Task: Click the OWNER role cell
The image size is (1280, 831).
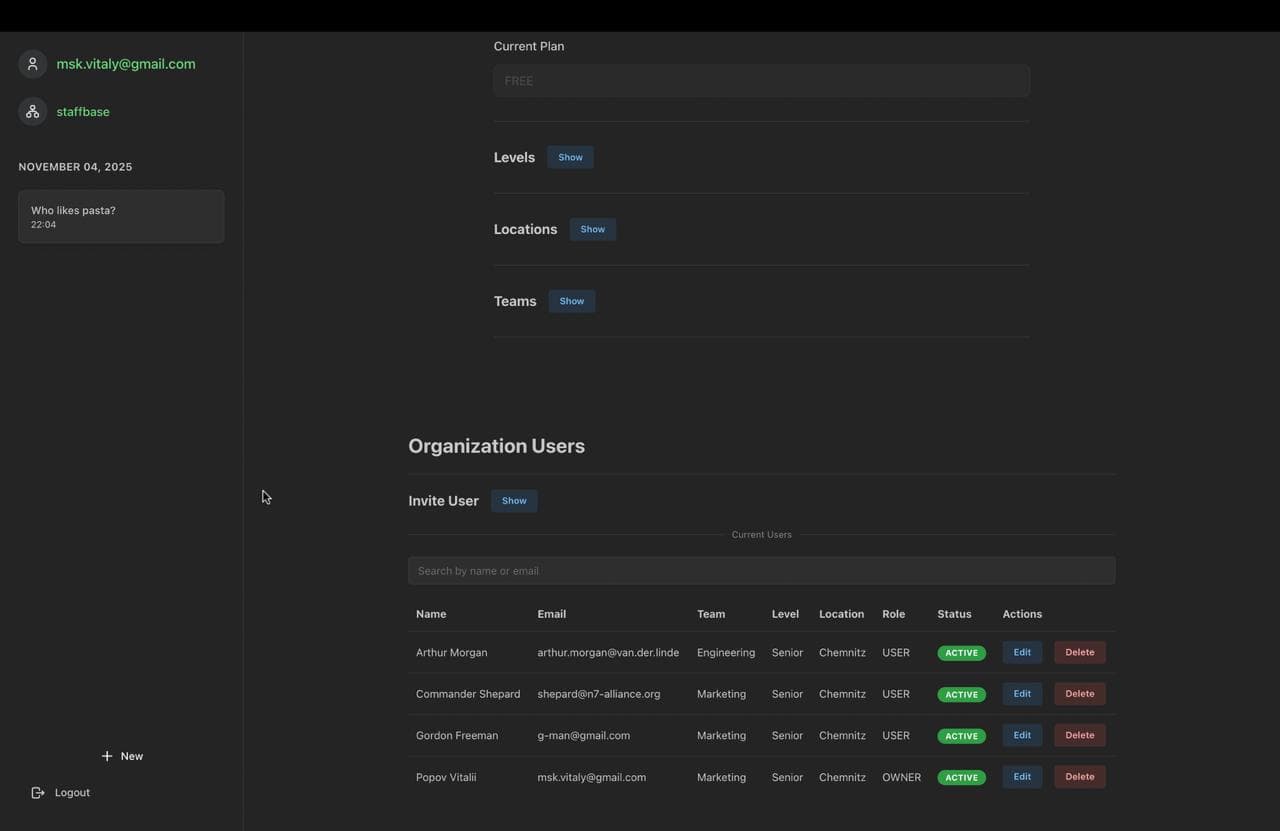Action: [901, 777]
